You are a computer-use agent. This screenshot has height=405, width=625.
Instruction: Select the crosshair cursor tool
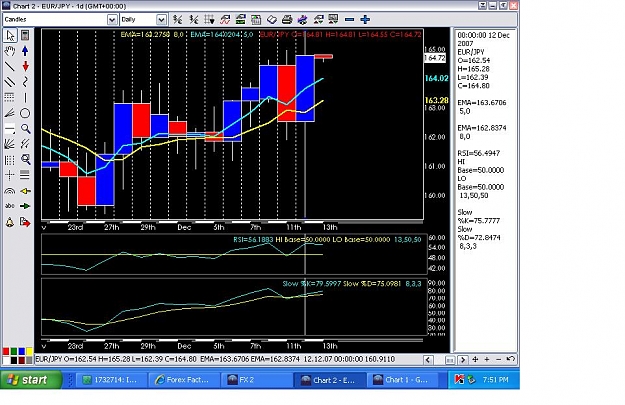[x=10, y=175]
